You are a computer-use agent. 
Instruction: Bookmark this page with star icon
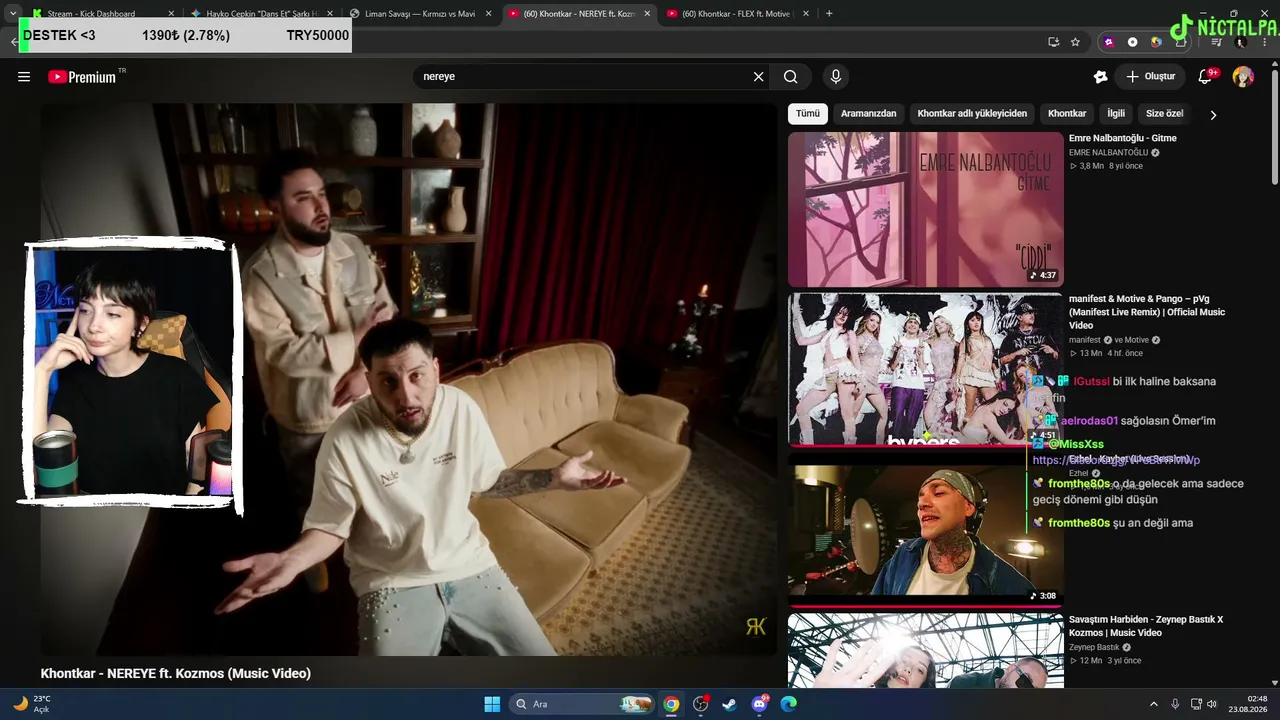(1075, 42)
